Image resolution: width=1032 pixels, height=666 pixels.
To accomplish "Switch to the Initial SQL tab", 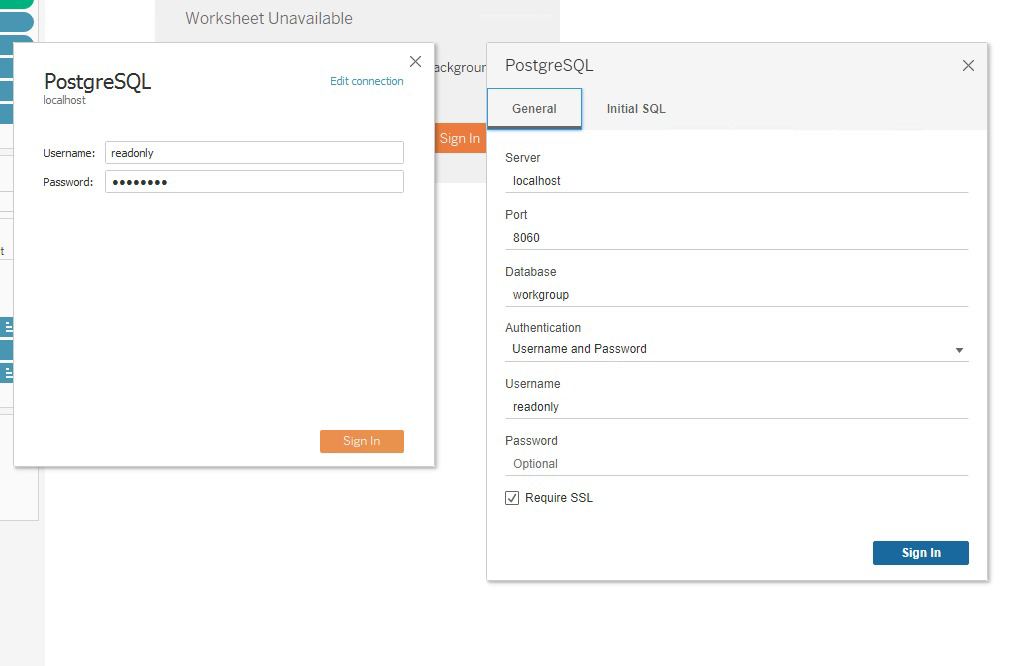I will [x=636, y=109].
